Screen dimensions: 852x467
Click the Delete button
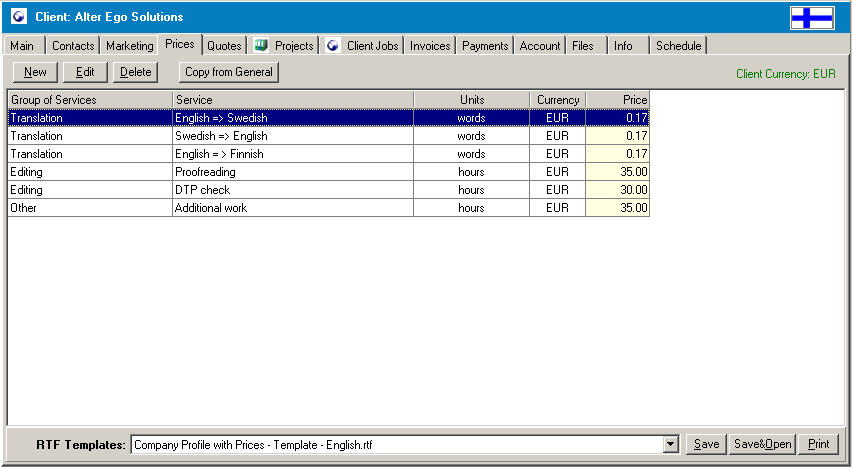coord(135,72)
